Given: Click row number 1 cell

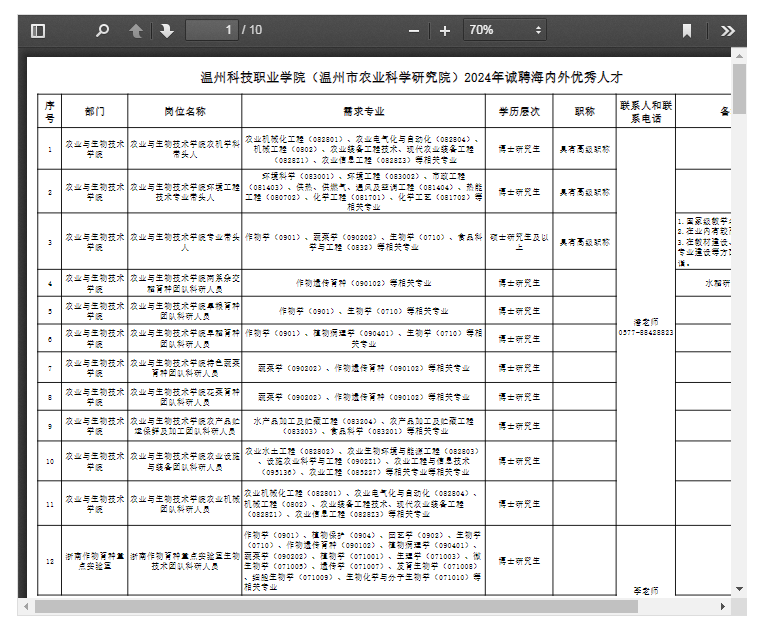Looking at the screenshot, I should pyautogui.click(x=50, y=149).
